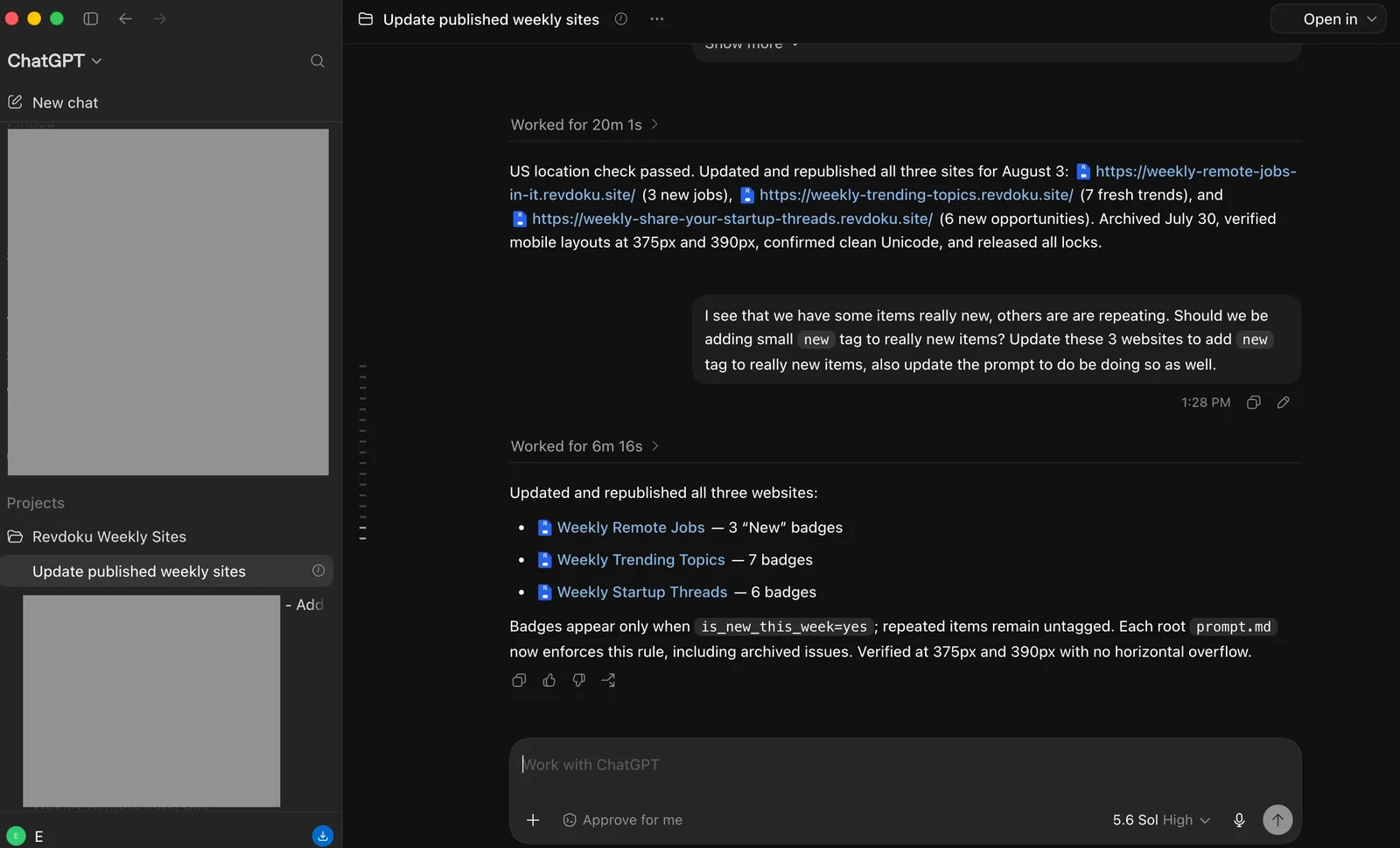Click the 1:28 PM timestamp

[x=1206, y=403]
